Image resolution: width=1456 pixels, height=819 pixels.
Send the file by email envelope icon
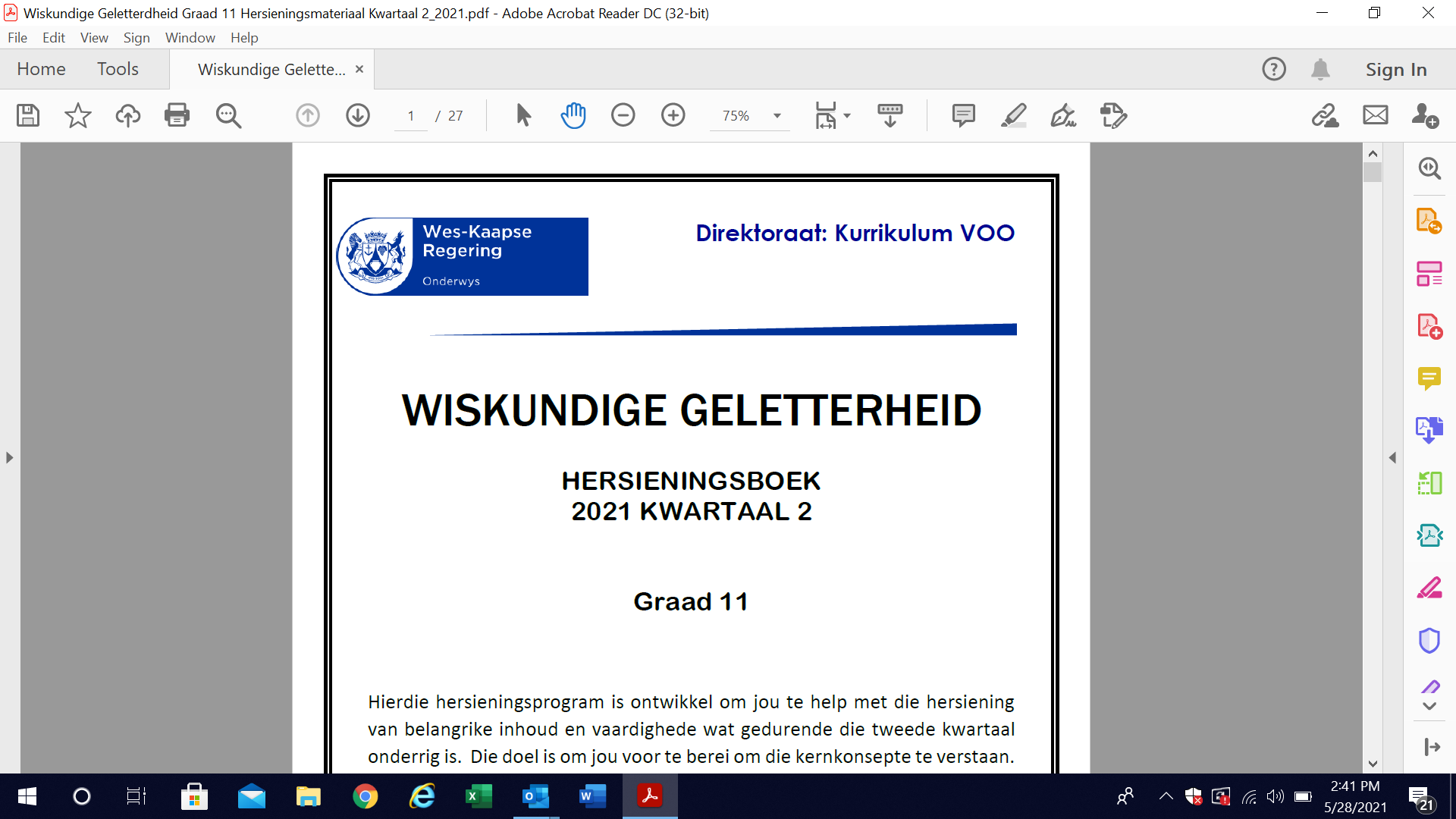(x=1376, y=115)
